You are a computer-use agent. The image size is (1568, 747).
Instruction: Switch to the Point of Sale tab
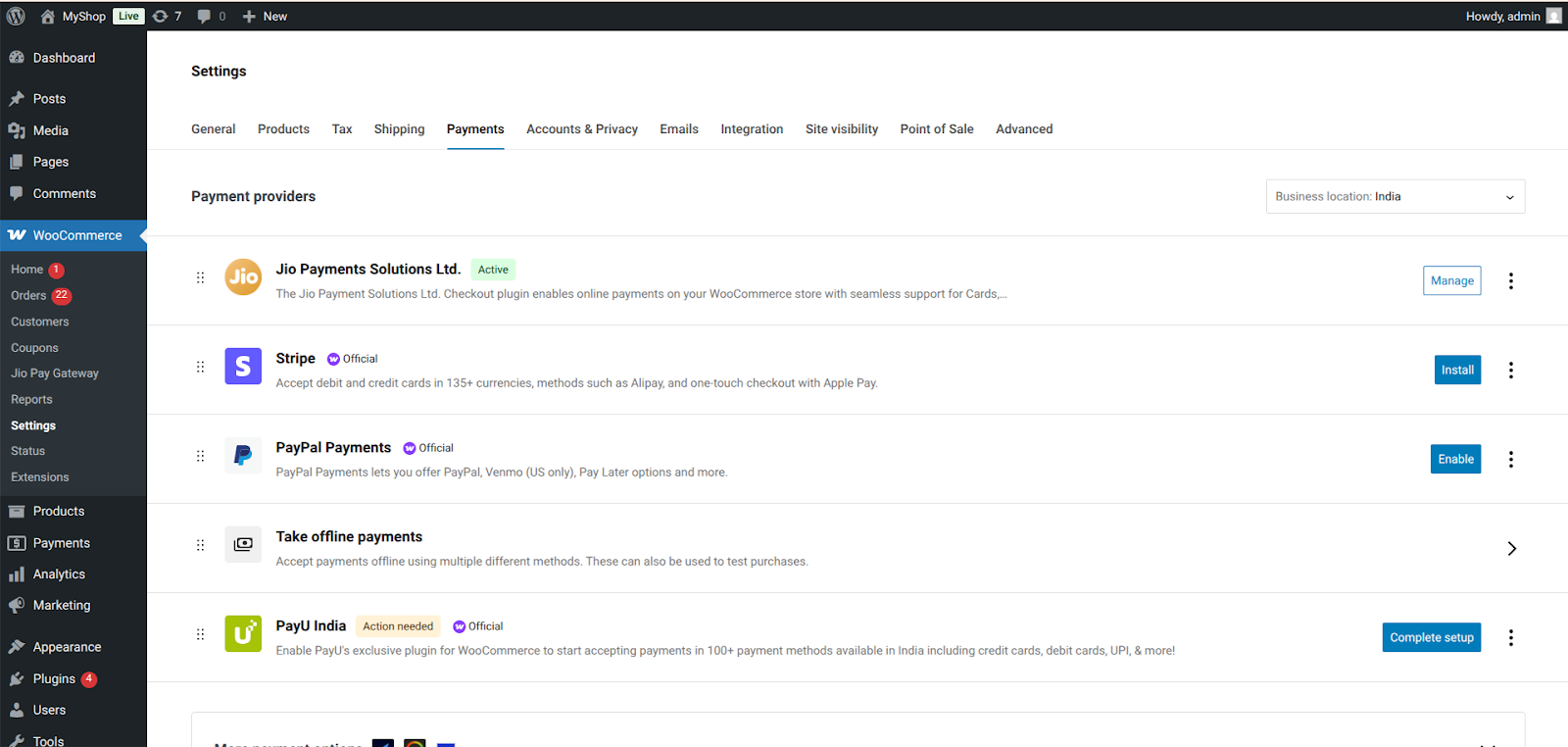937,129
